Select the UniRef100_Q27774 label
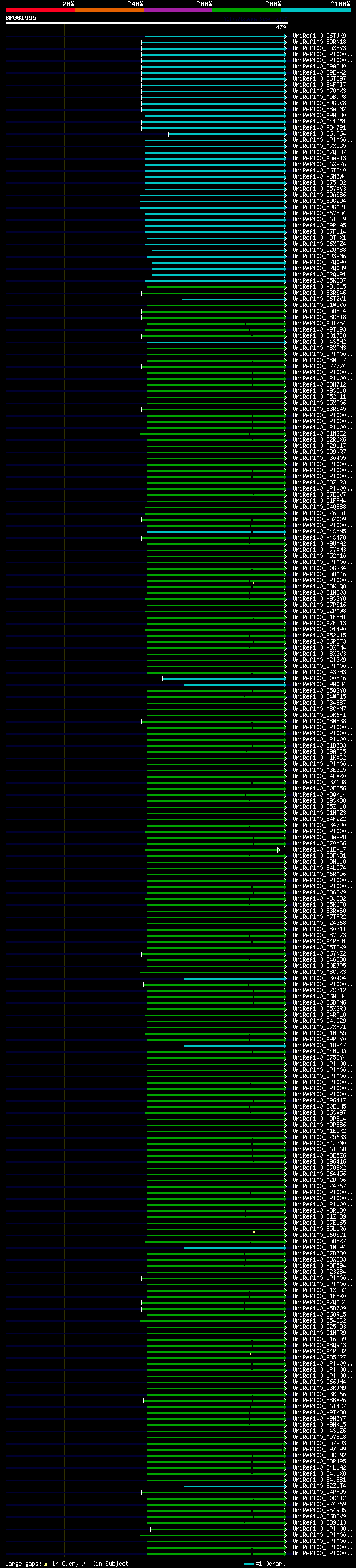Screen dimensions: 356x1568 [319, 367]
